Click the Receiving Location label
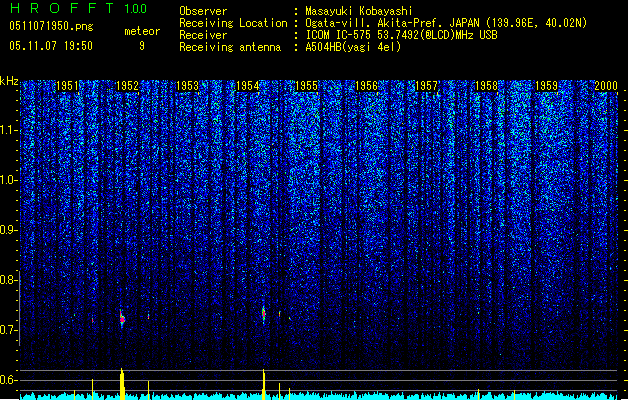Image resolution: width=629 pixels, height=400 pixels. (233, 23)
